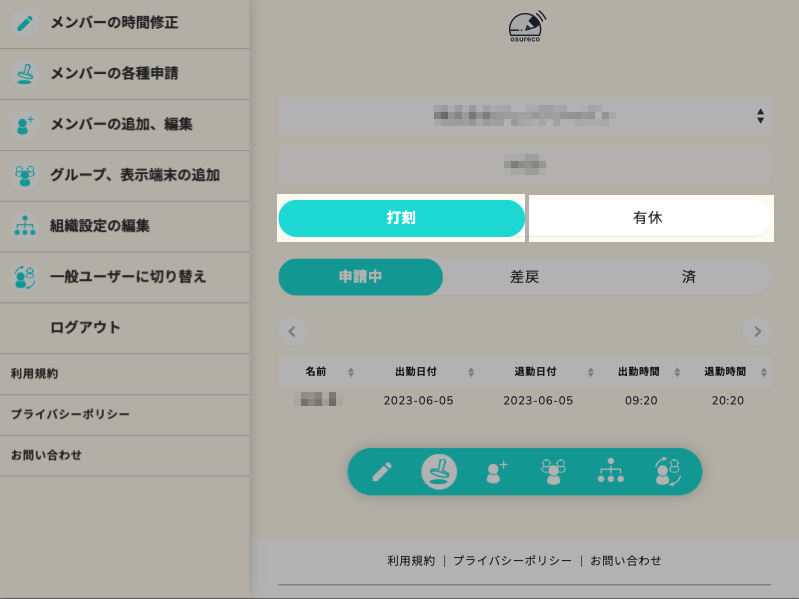Click the group icon in bottom toolbar
This screenshot has width=799, height=599.
(x=553, y=472)
